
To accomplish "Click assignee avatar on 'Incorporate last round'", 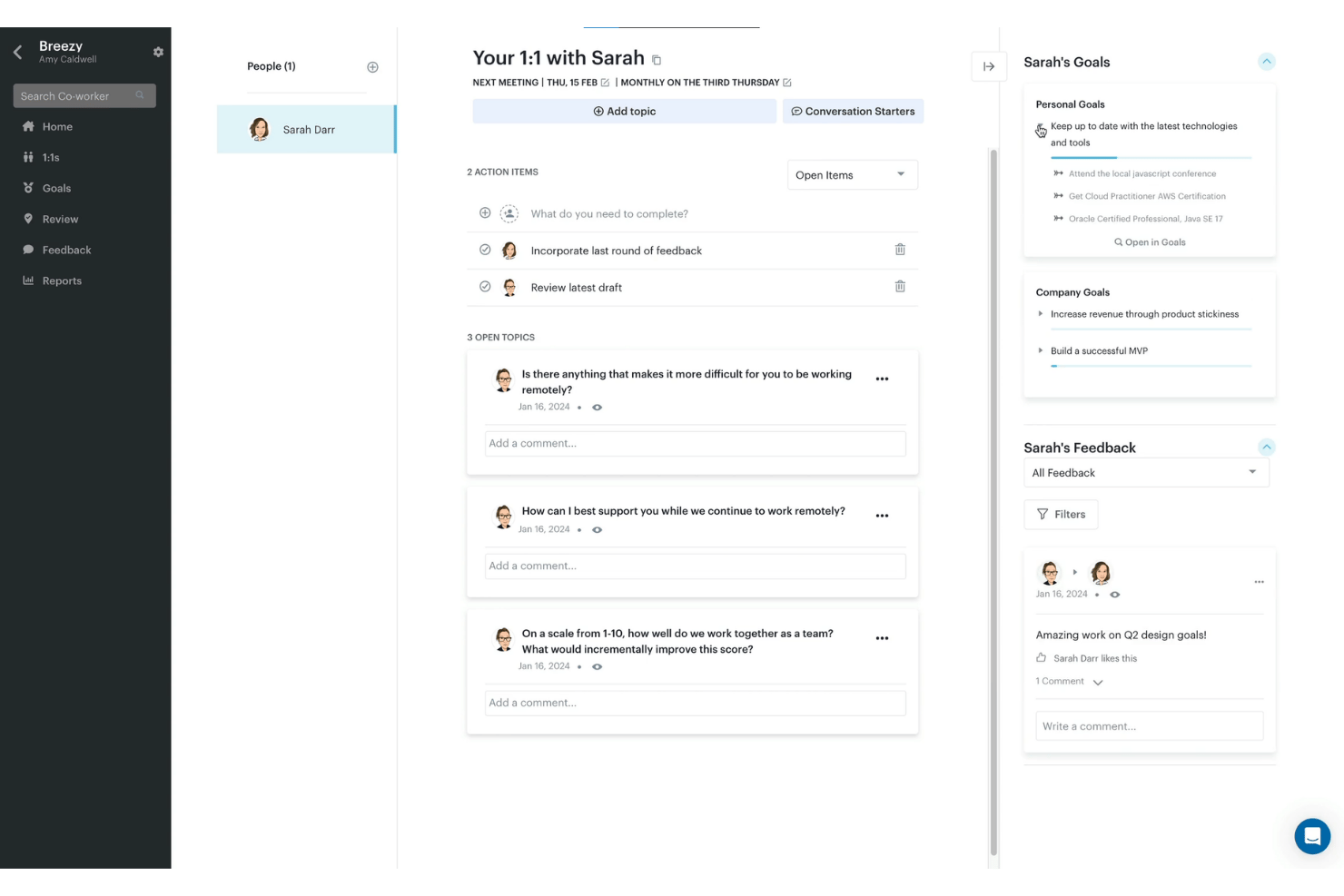I will coord(509,251).
